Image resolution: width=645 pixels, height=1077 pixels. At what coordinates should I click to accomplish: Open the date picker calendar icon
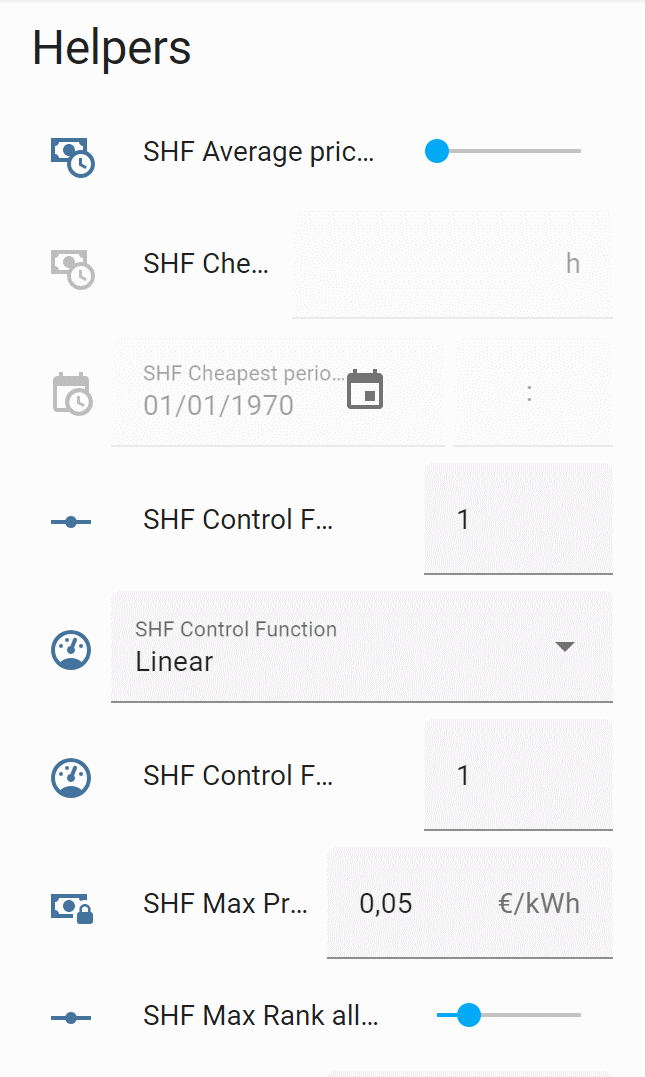click(365, 390)
